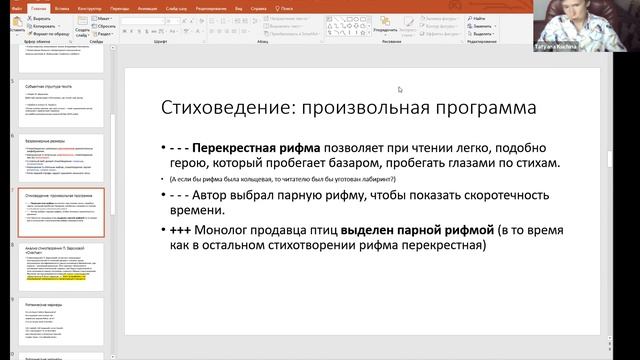640x360 pixels.
Task: Click Format Painter (Формат по образцу)
Action: point(48,34)
